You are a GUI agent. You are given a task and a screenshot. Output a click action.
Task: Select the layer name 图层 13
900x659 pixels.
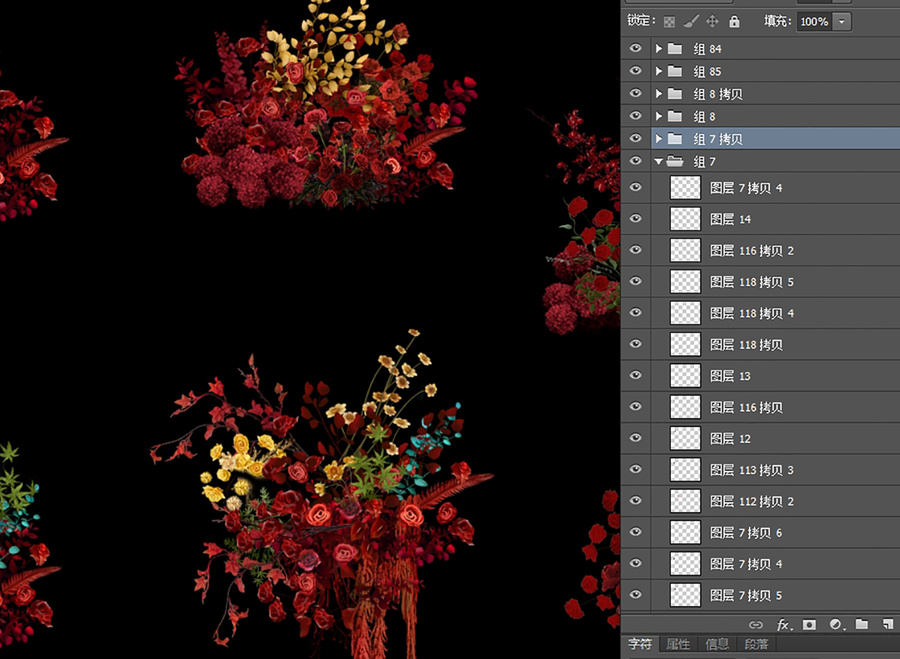pos(730,376)
